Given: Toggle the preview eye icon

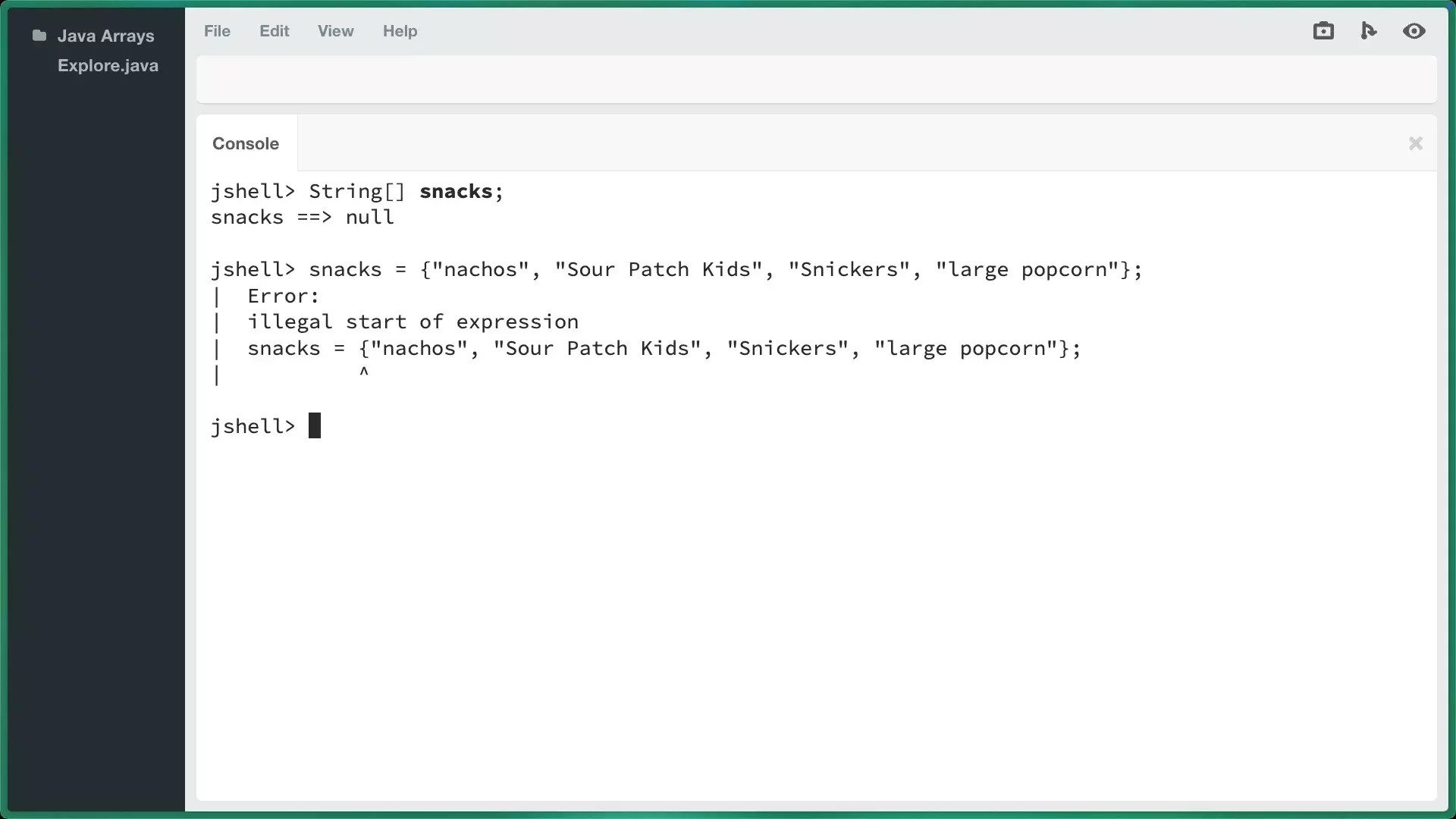Looking at the screenshot, I should click(x=1414, y=31).
